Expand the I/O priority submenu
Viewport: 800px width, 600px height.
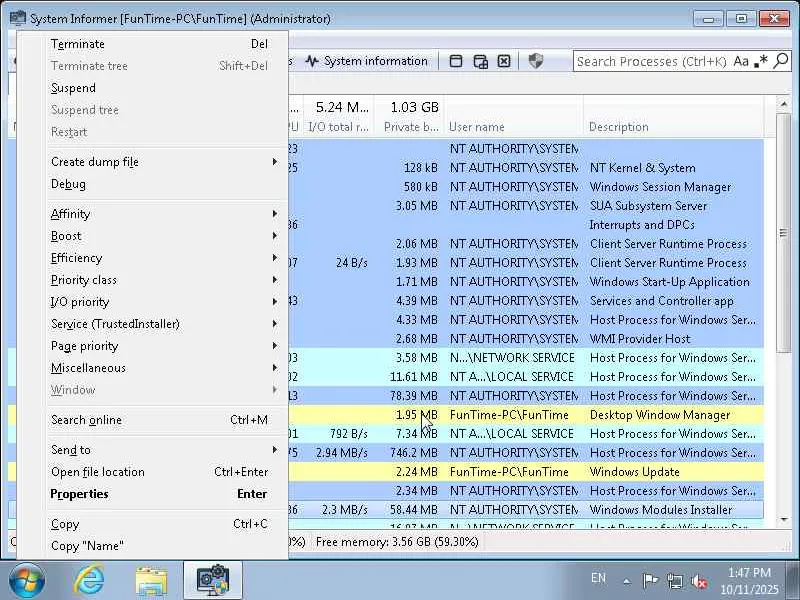[x=160, y=302]
